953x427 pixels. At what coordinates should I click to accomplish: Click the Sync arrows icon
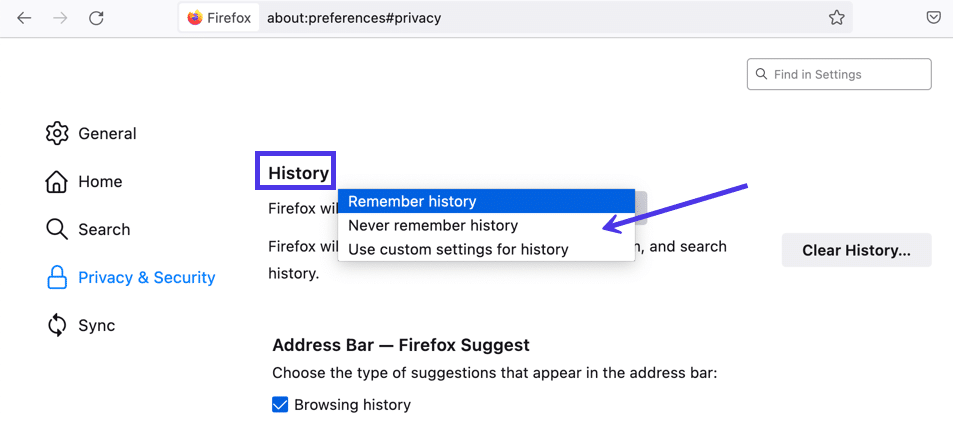57,325
